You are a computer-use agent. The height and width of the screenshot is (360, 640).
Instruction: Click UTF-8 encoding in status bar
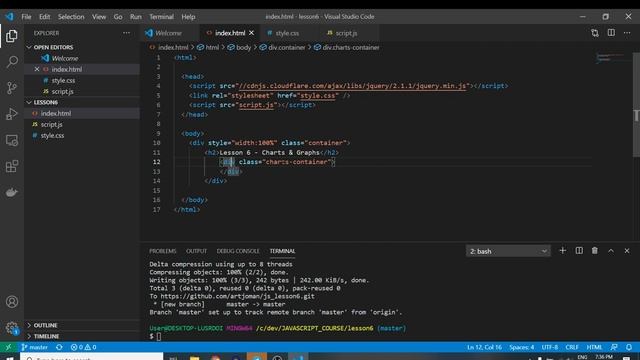tap(549, 347)
